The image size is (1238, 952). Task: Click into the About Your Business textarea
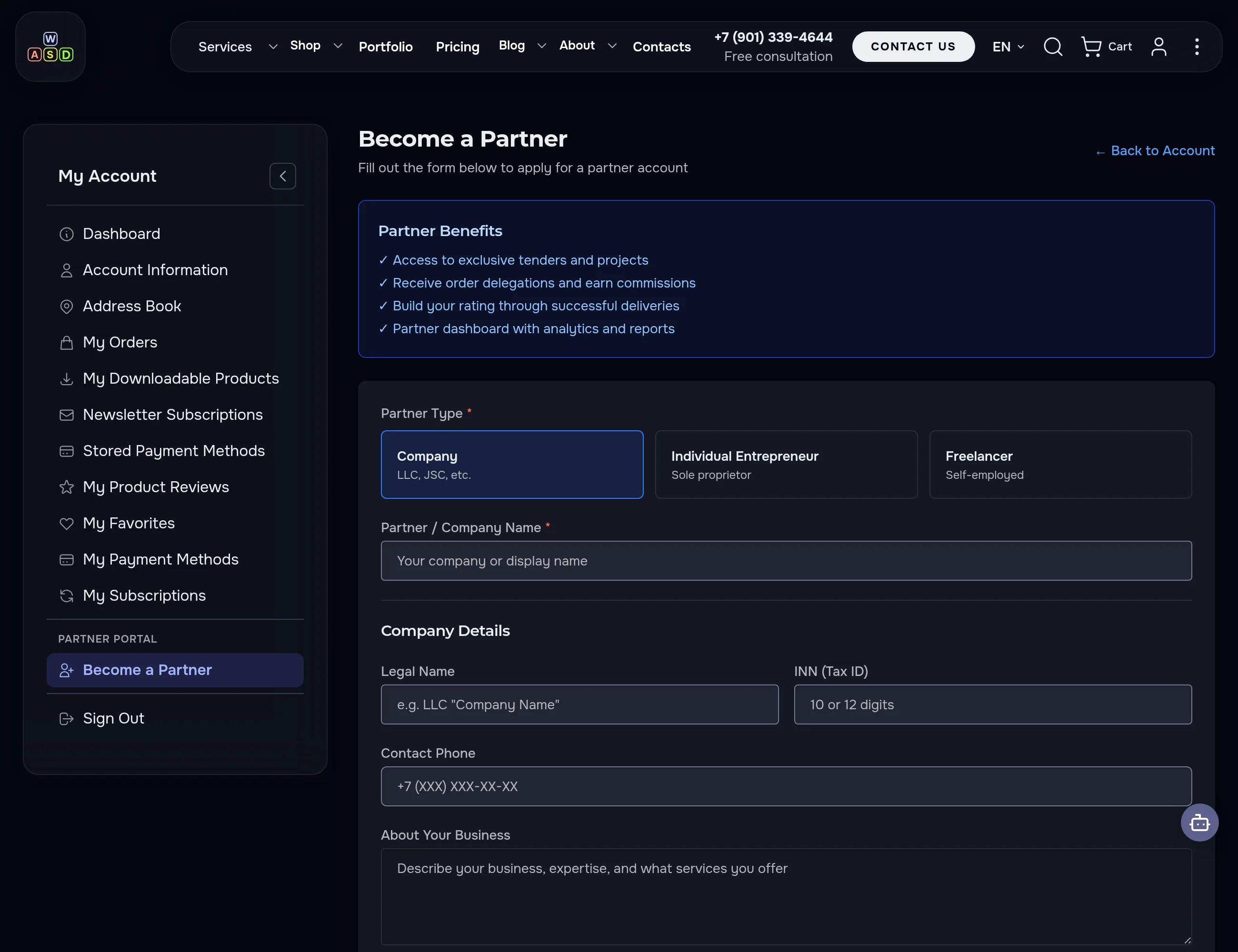[786, 897]
